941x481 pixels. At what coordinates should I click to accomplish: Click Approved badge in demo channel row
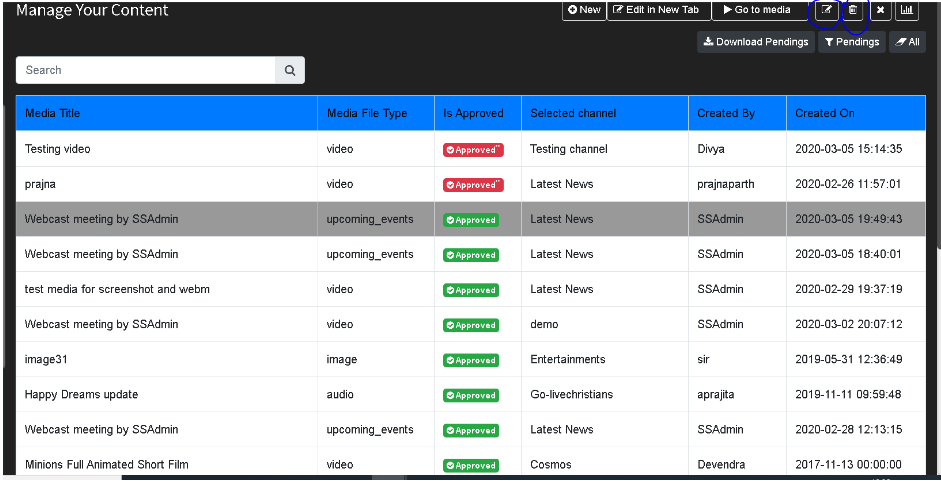pyautogui.click(x=470, y=325)
